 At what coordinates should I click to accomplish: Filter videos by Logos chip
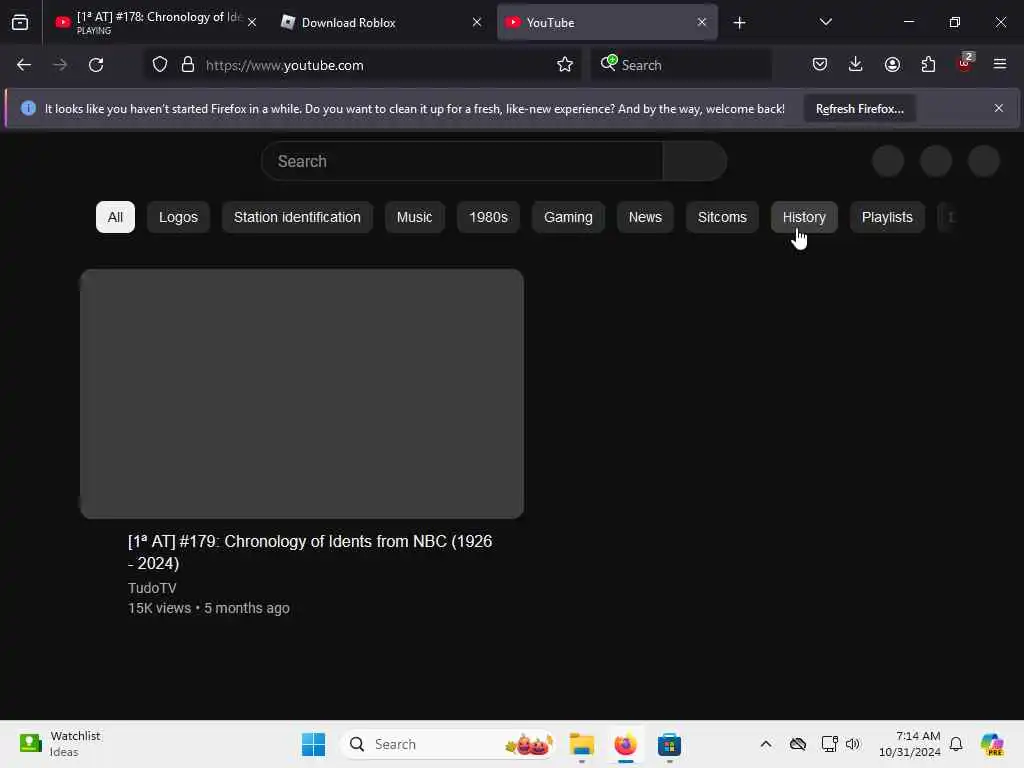[178, 217]
